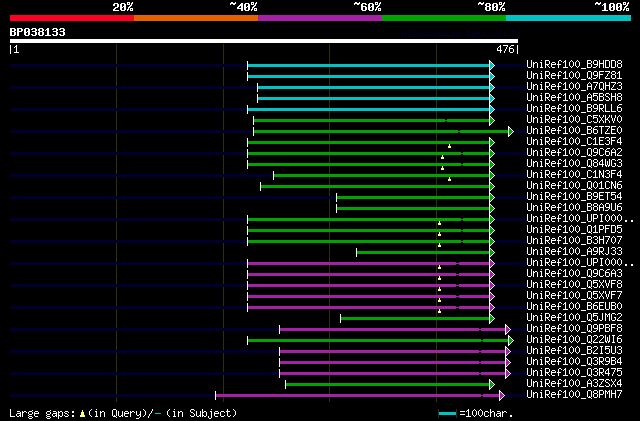Select the UniRef100_Q5JMG2 label

pyautogui.click(x=574, y=318)
